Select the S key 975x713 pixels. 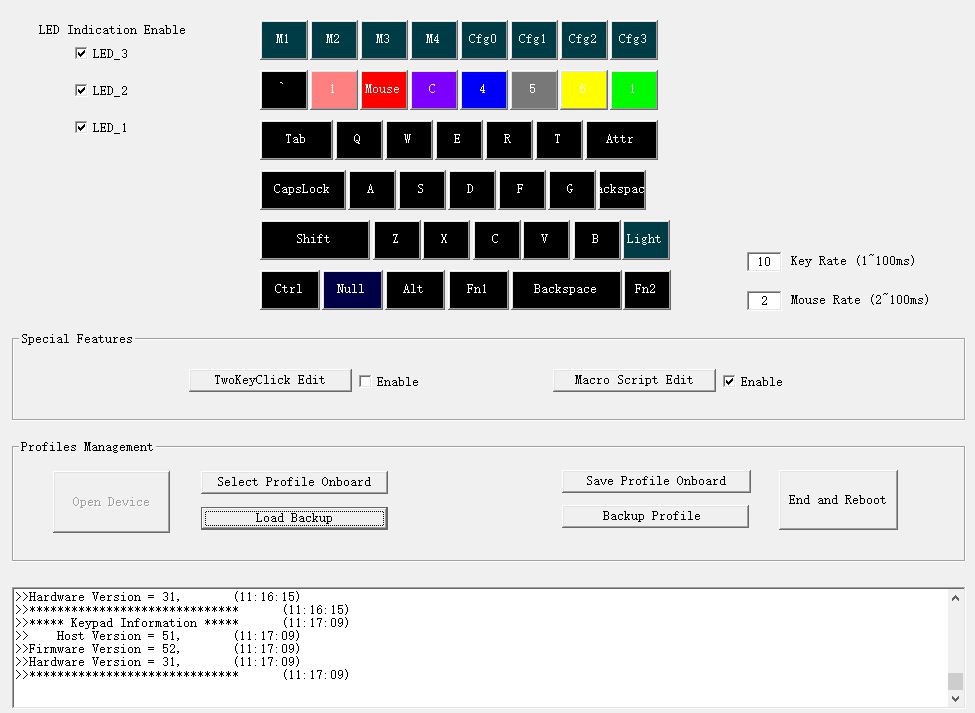(422, 190)
